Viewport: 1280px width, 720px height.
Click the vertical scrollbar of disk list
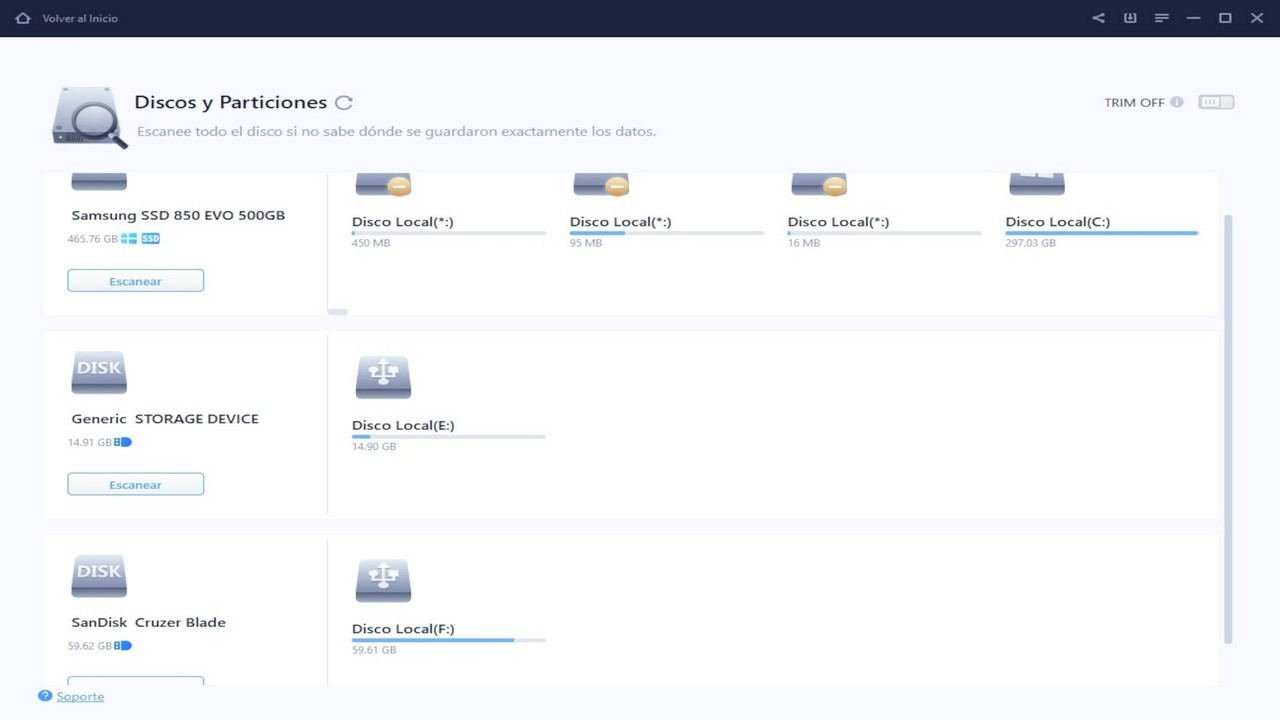pyautogui.click(x=1229, y=428)
